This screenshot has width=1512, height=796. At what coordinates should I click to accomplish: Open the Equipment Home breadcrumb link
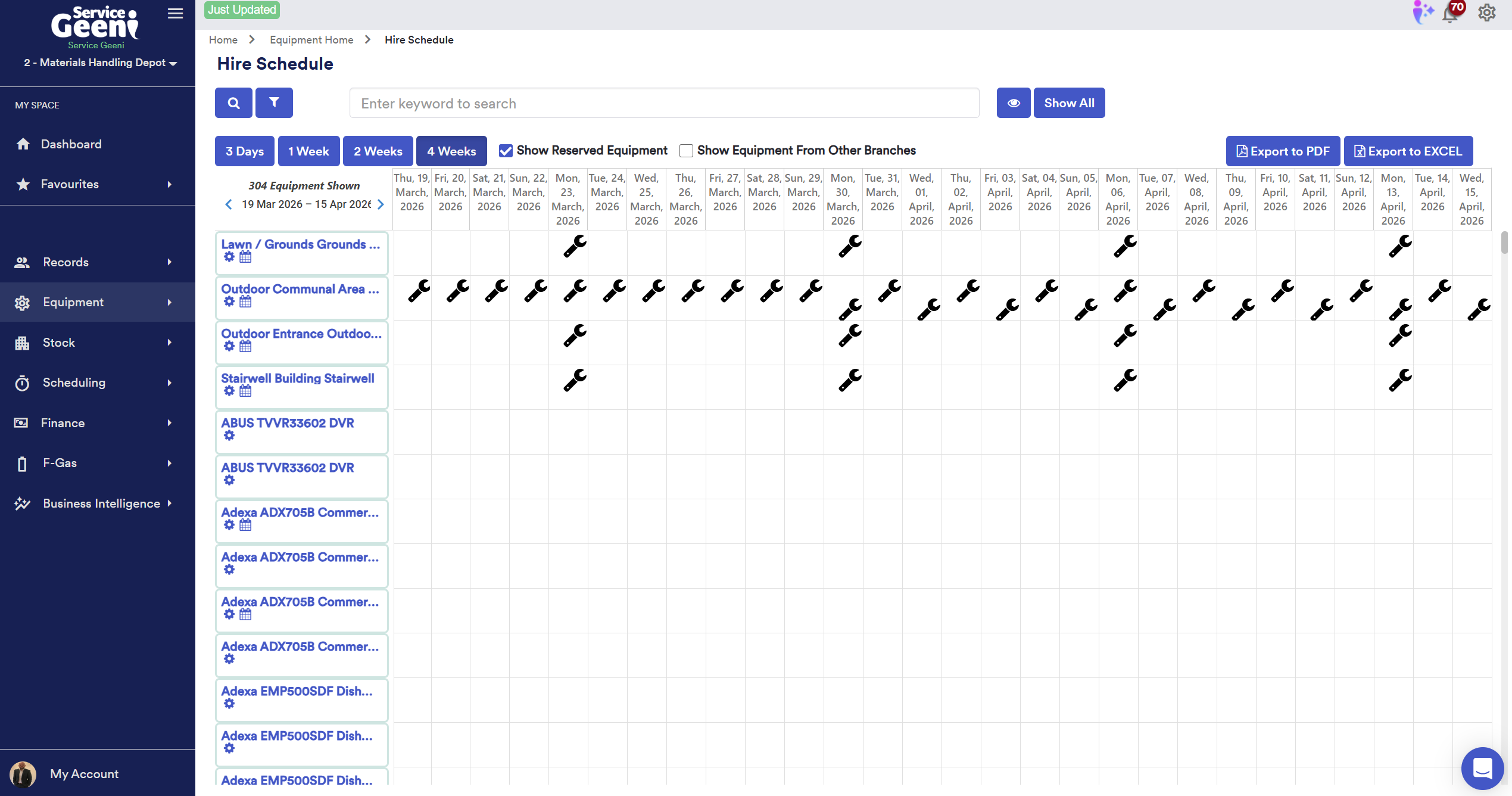tap(311, 40)
